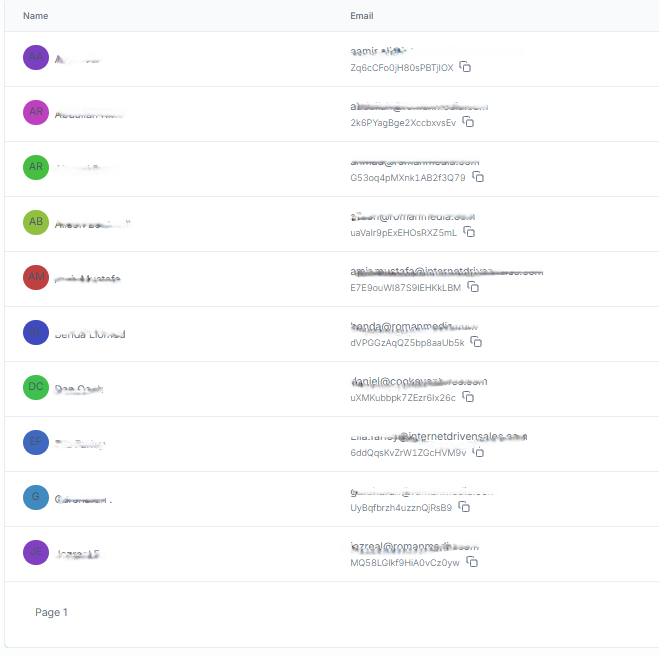Click the blue G avatar
The width and height of the screenshot is (659, 655).
(36, 497)
